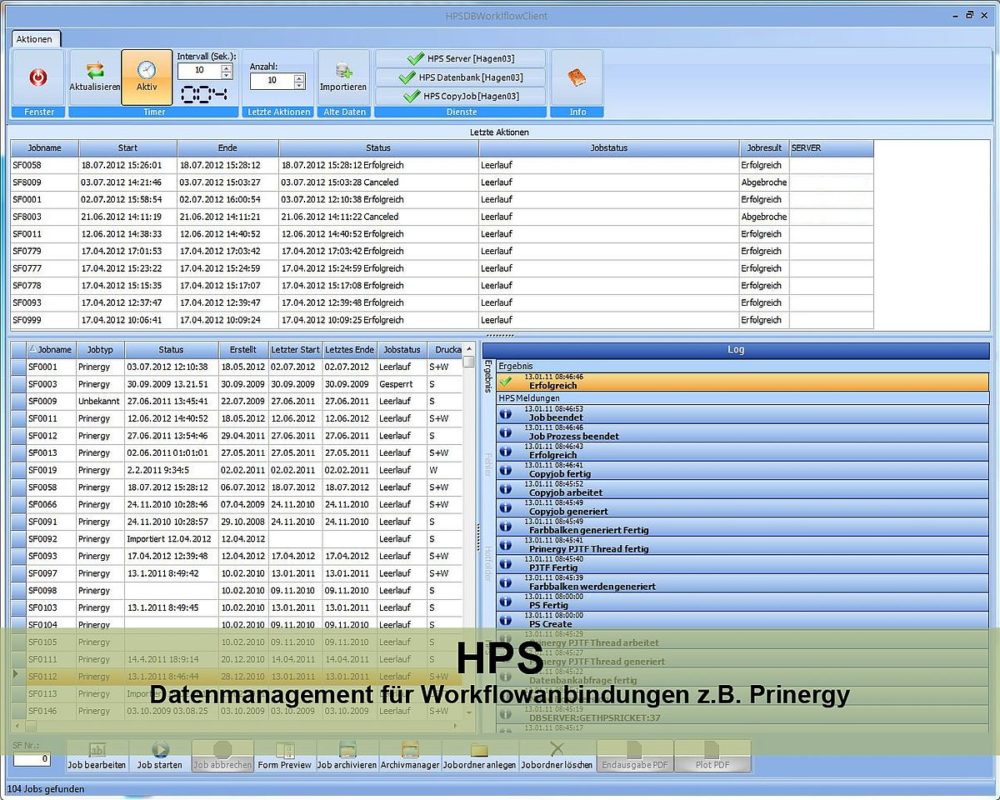The width and height of the screenshot is (1000, 800).
Task: Click info icon beside PS Fertig
Action: [x=506, y=602]
